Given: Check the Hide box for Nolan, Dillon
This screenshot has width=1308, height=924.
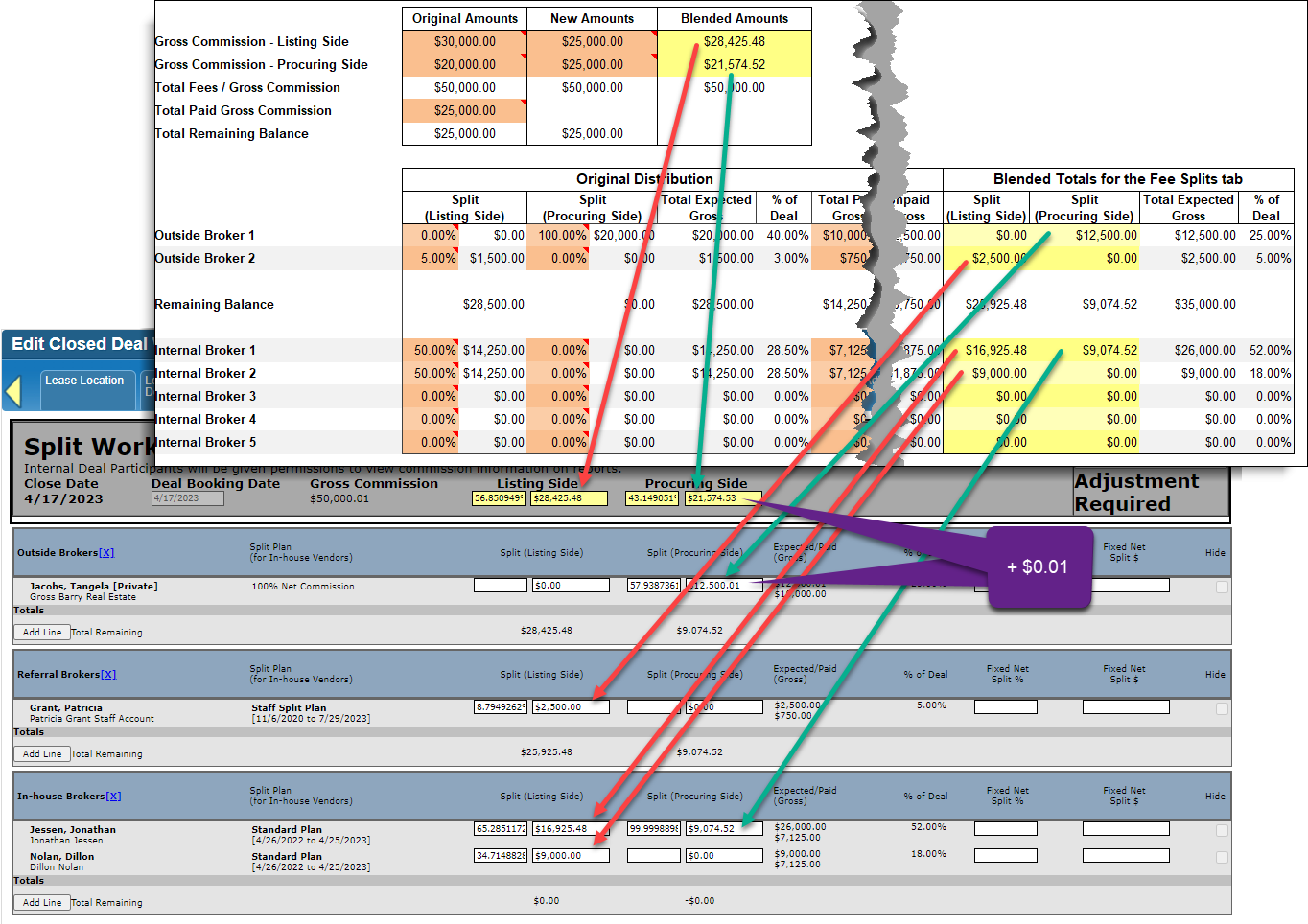Looking at the screenshot, I should point(1222,857).
